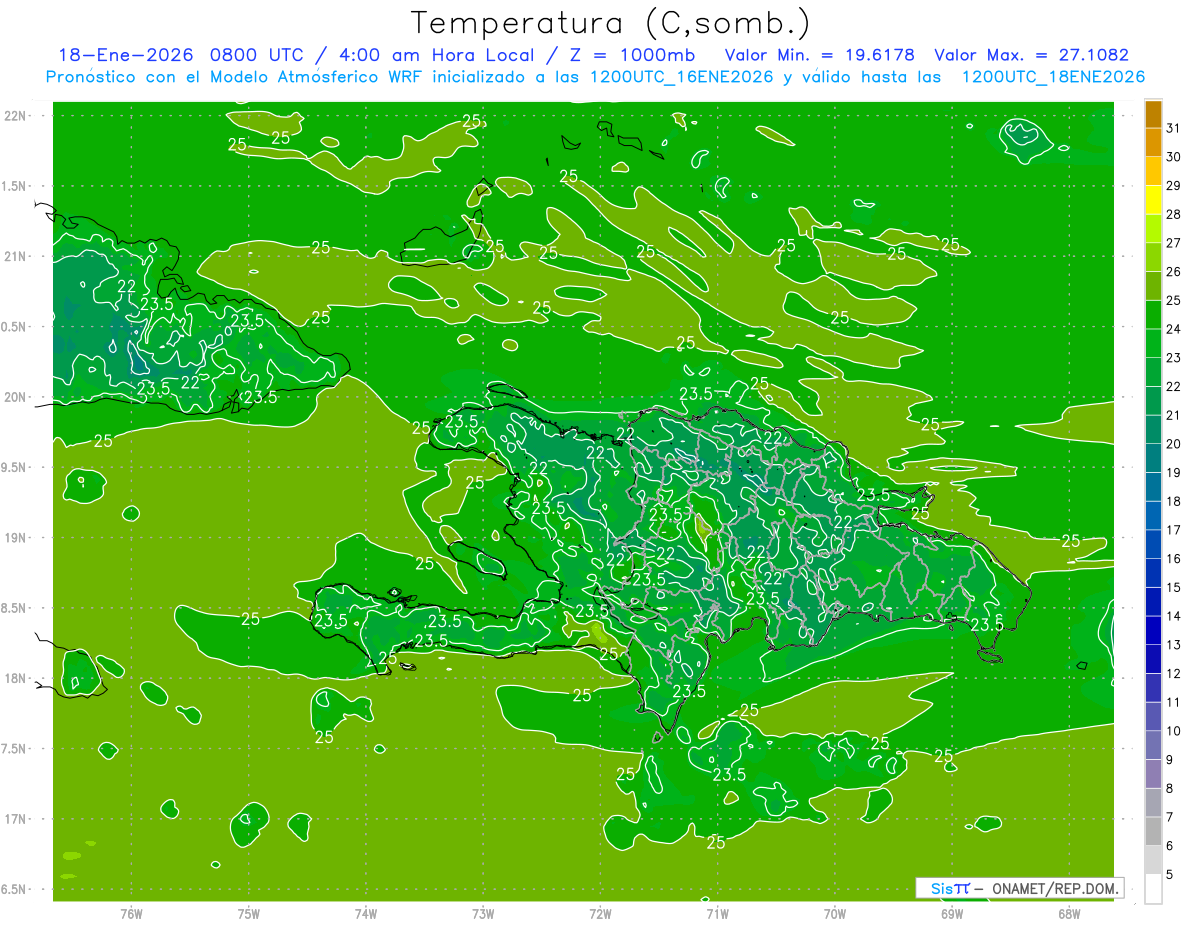The width and height of the screenshot is (1200, 927).
Task: Click the '76W' longitude axis label
Action: [x=131, y=913]
